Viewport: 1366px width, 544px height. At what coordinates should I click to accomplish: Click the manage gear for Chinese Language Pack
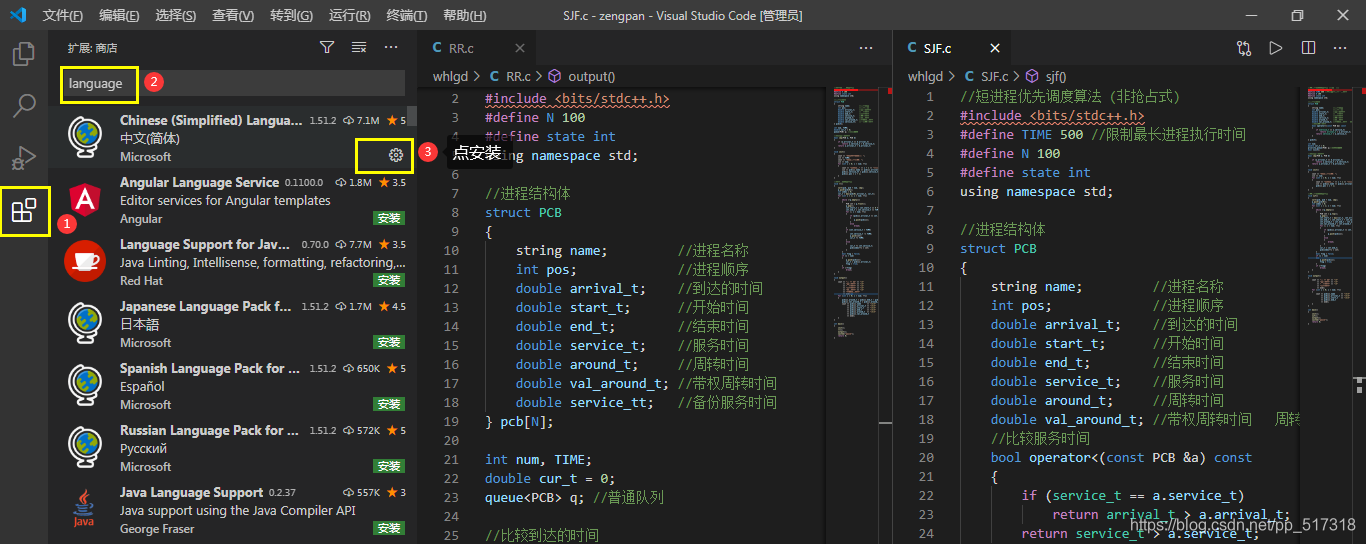click(x=396, y=155)
